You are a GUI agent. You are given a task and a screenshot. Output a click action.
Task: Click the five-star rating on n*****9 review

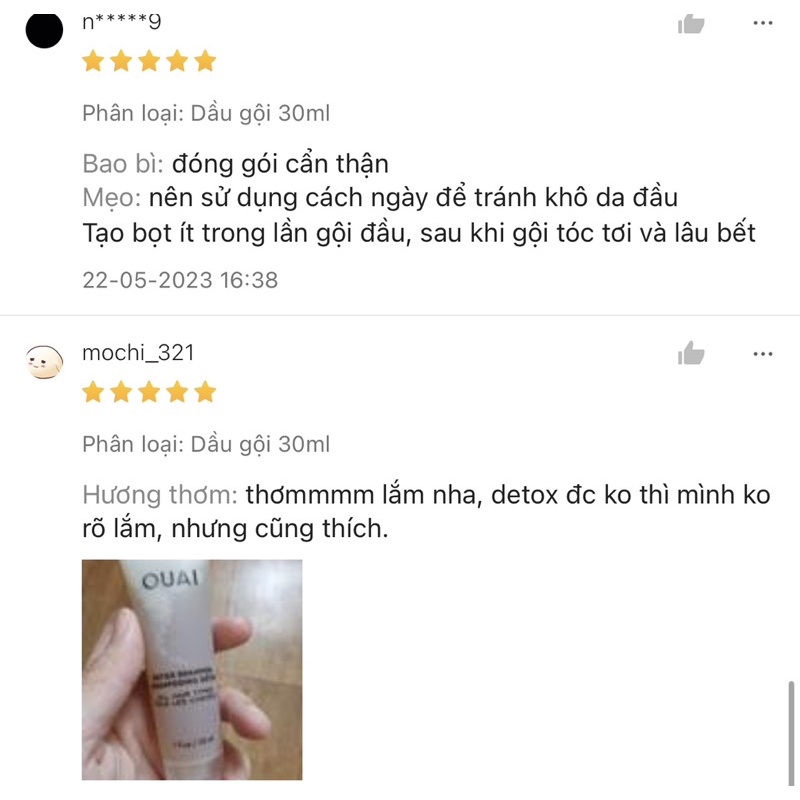(149, 61)
